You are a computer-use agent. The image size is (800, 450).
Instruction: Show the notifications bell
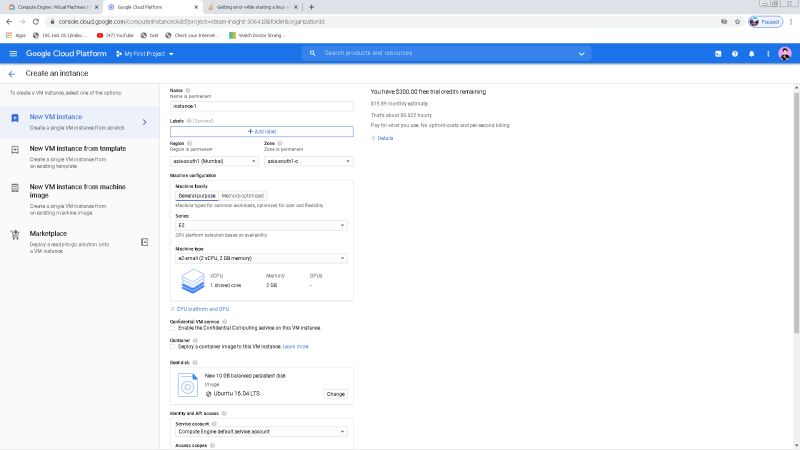[752, 54]
